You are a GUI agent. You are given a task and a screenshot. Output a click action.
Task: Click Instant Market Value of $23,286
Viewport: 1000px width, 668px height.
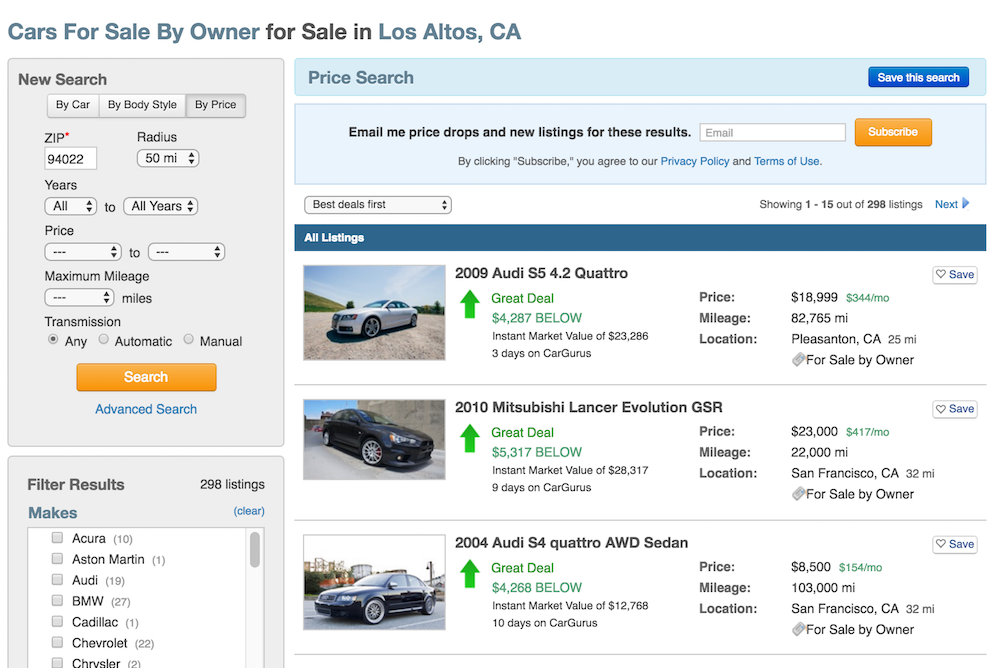click(x=570, y=336)
